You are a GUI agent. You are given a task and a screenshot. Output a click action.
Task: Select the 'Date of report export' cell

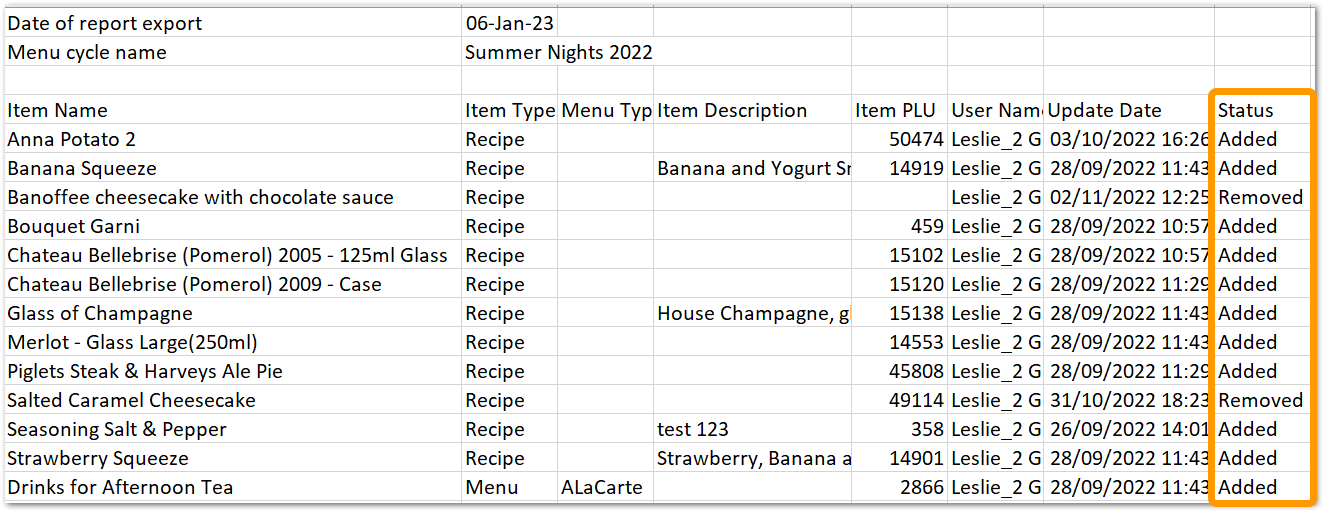(232, 23)
